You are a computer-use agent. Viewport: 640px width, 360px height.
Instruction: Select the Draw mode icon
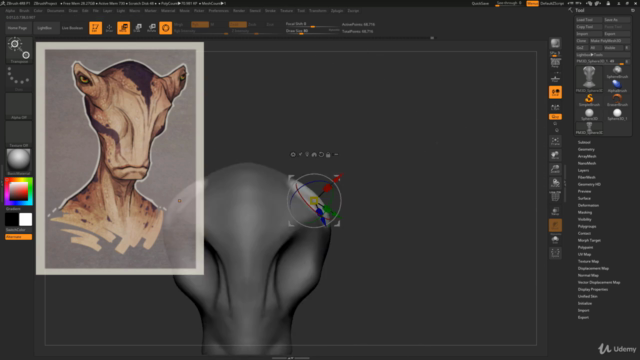coord(109,28)
